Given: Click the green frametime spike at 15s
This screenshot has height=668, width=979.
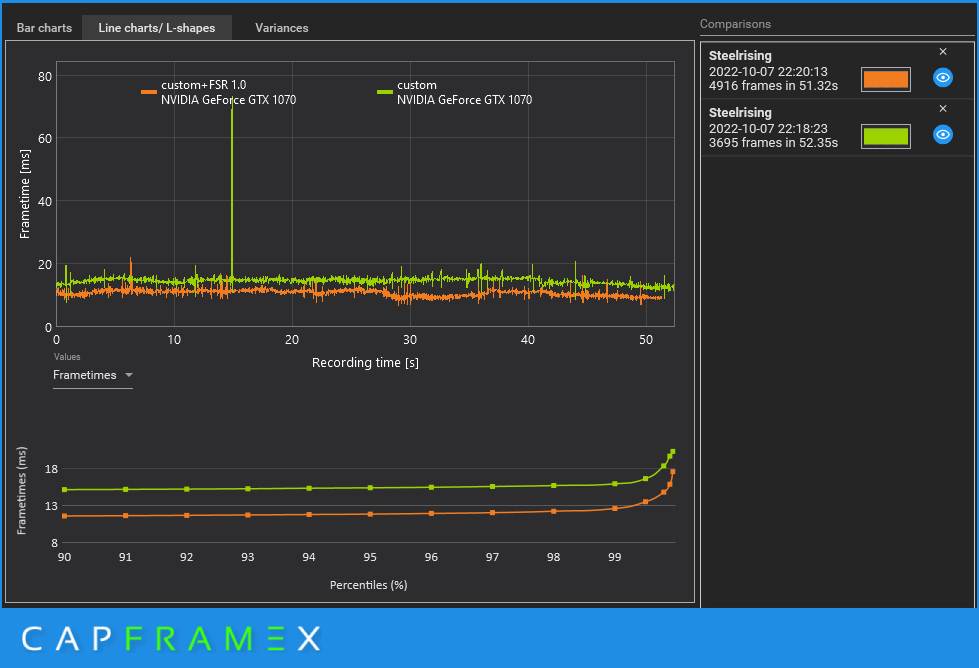Looking at the screenshot, I should pos(232,187).
